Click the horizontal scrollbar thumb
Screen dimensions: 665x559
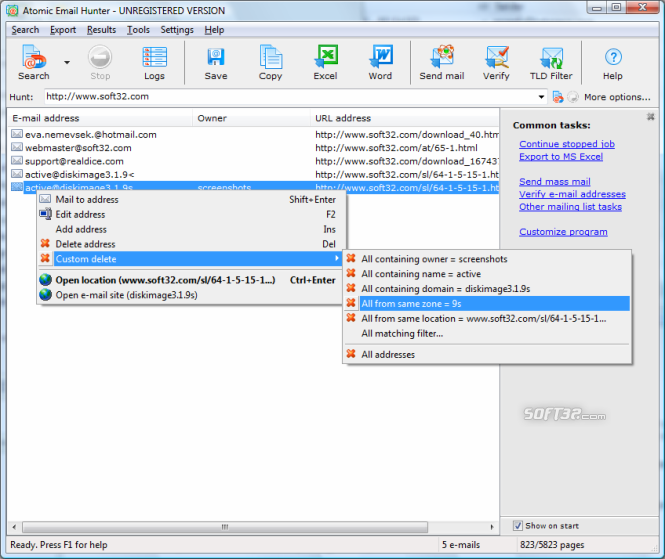tap(225, 527)
